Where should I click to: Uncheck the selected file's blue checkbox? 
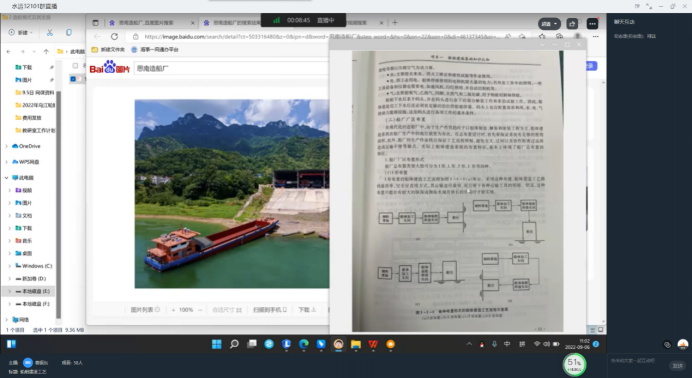(73, 79)
